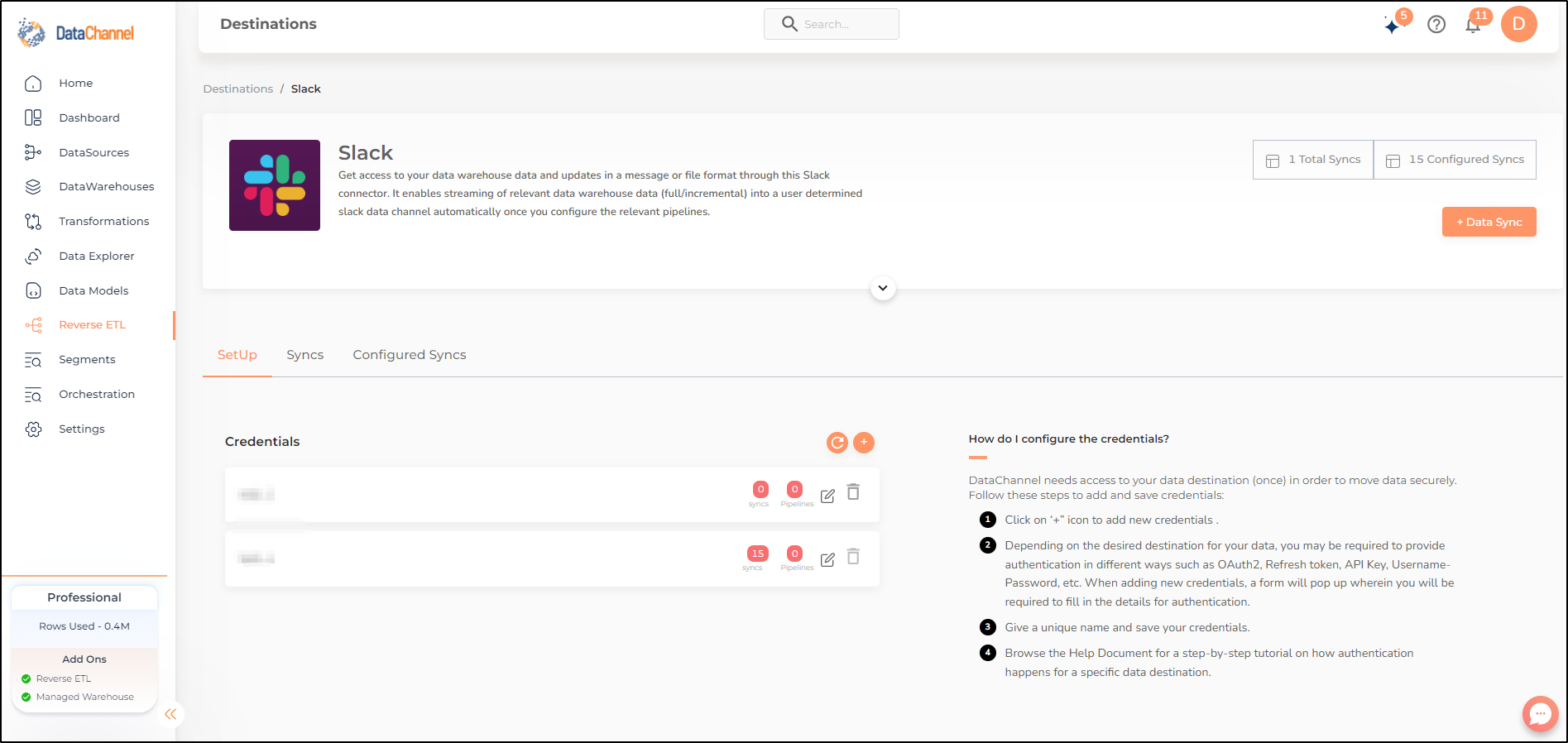Open Segments page
1568x743 pixels.
[87, 360]
